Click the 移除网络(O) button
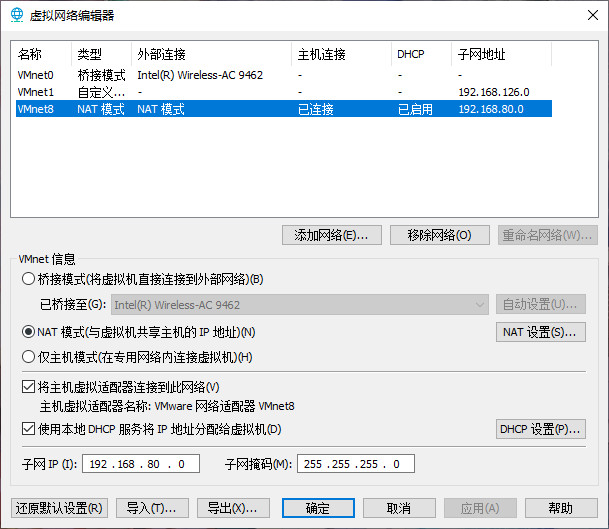This screenshot has height=529, width=609. click(x=440, y=235)
